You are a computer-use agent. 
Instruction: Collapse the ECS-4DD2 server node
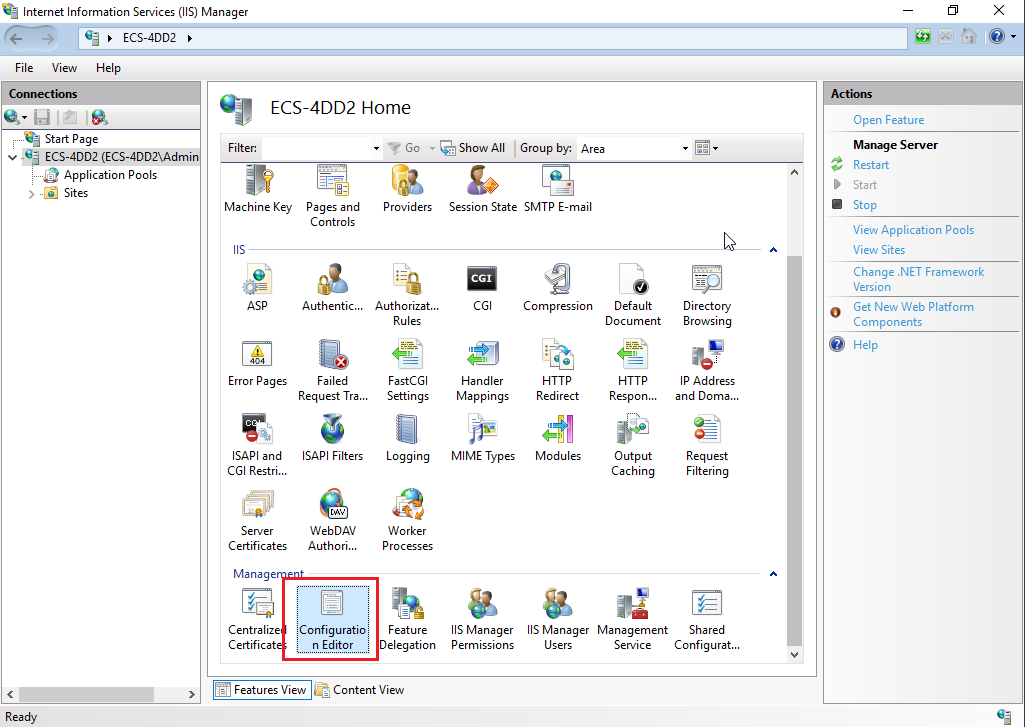click(12, 158)
